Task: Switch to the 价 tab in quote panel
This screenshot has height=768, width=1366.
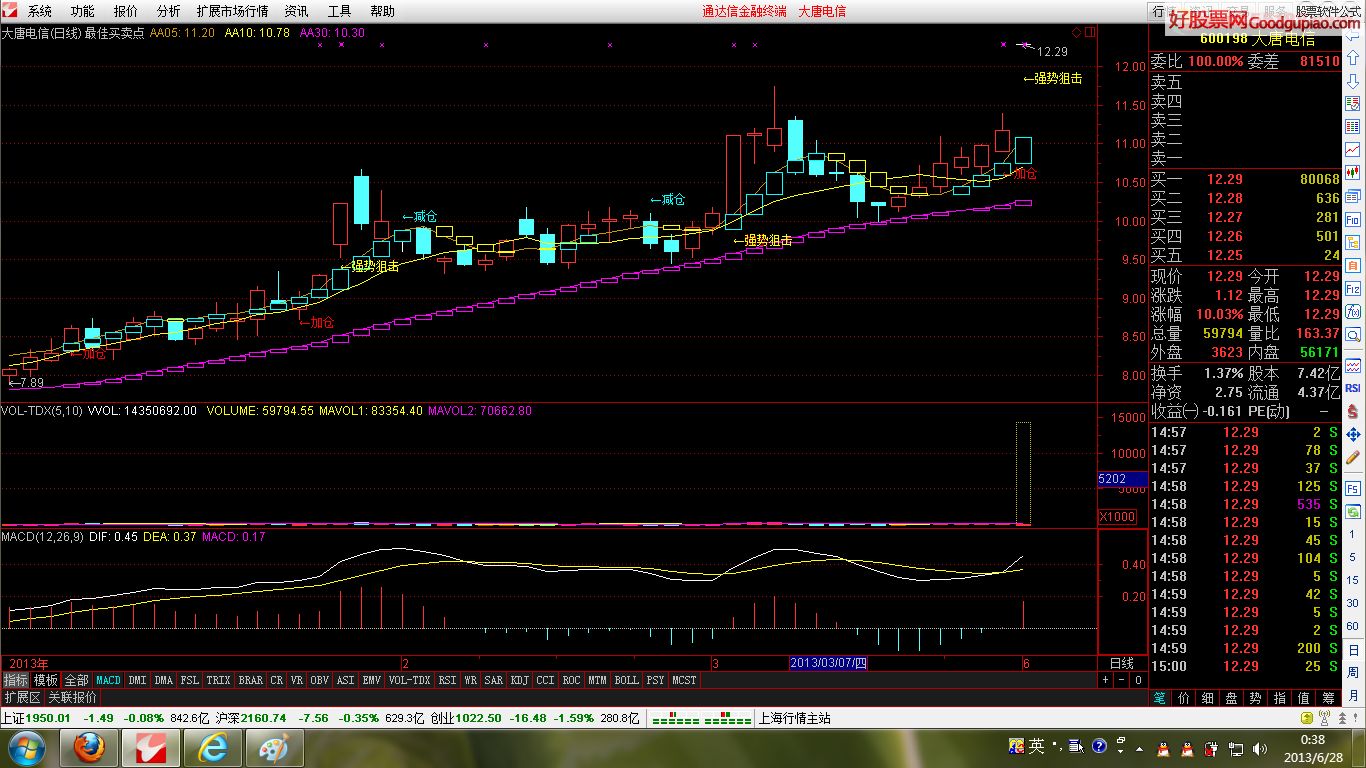Action: pos(1184,698)
